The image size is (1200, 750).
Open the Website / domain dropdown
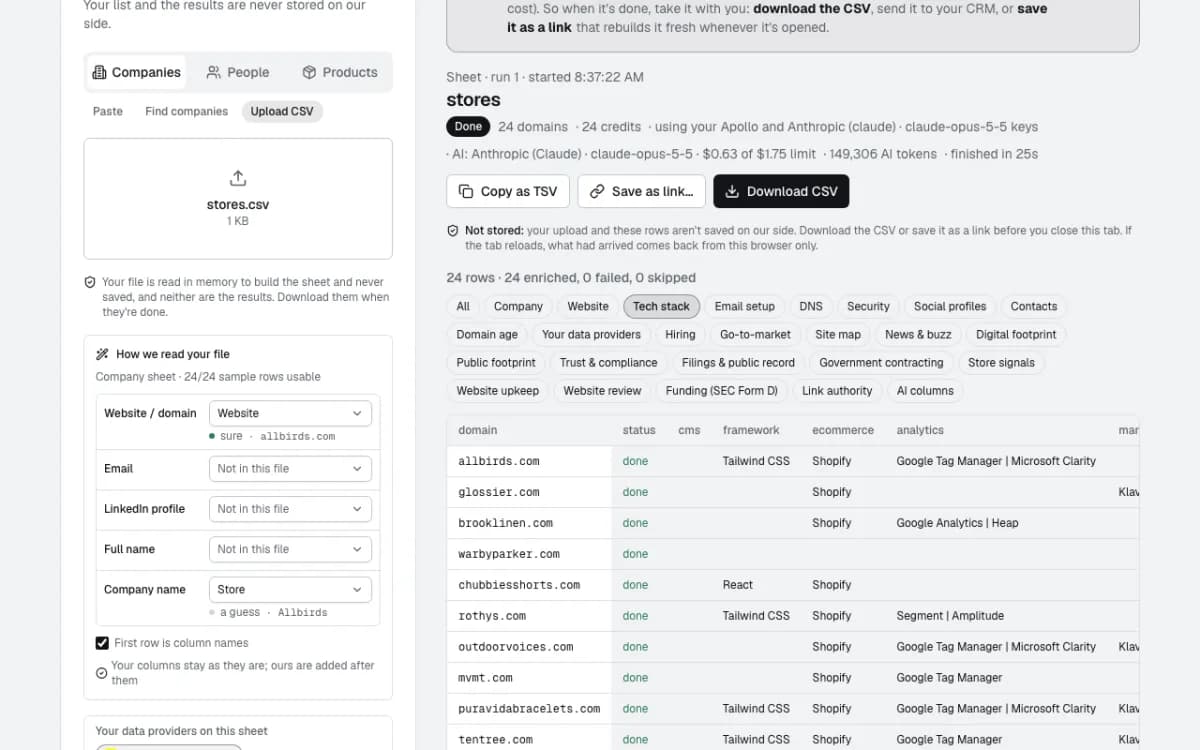coord(290,413)
